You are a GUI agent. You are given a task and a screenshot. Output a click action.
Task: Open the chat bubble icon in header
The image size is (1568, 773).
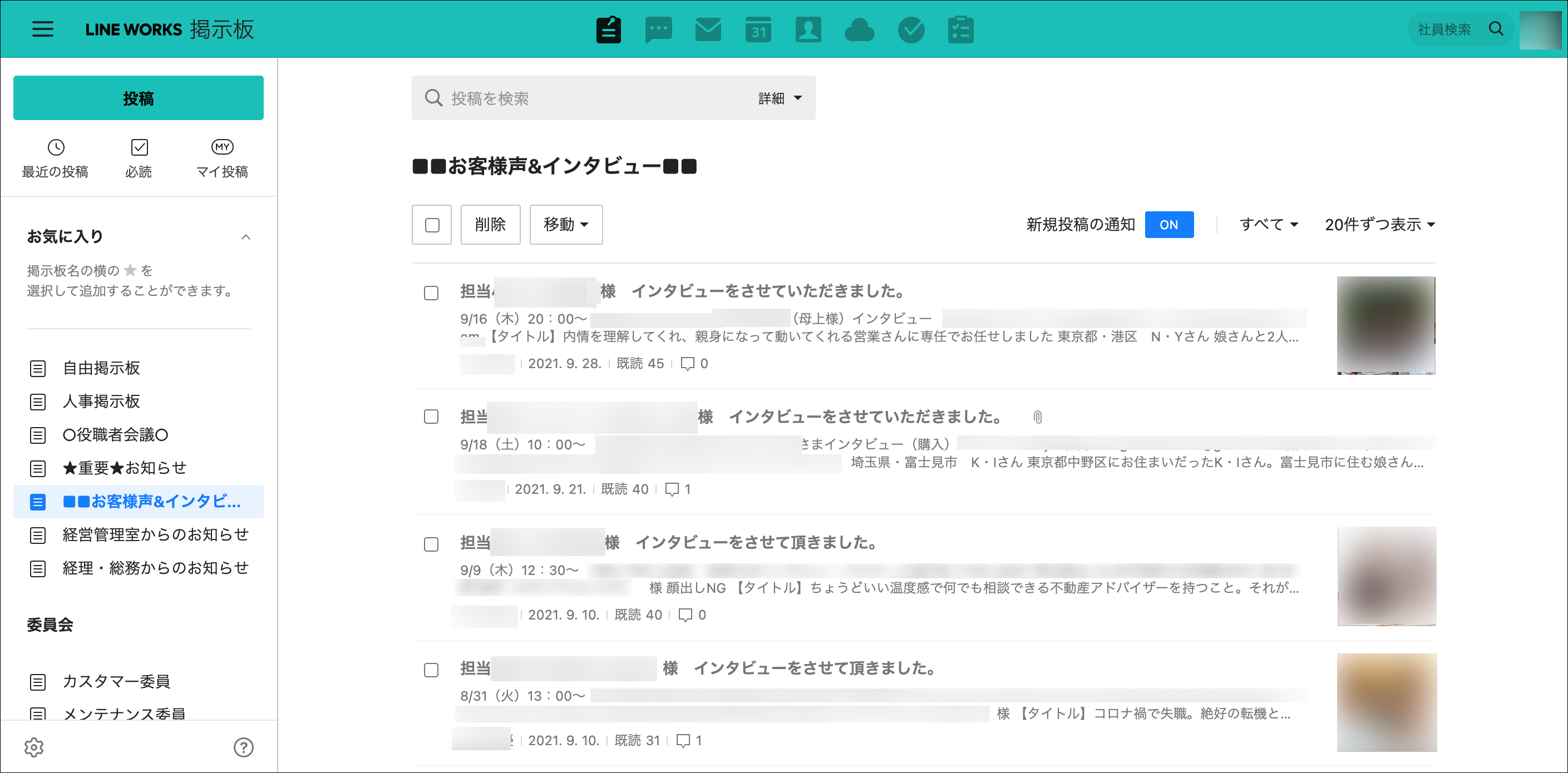point(658,29)
